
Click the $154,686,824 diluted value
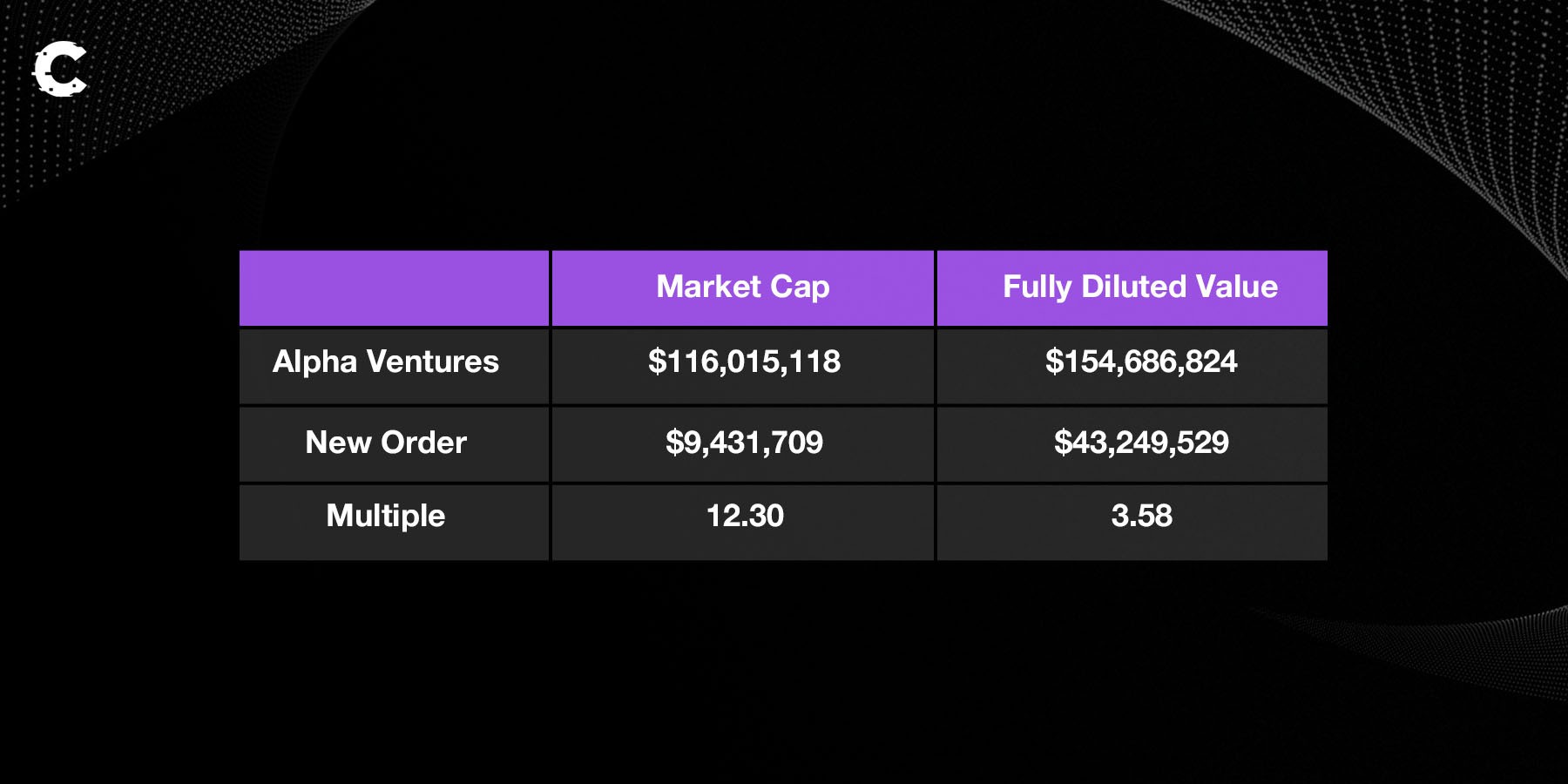[x=1140, y=362]
